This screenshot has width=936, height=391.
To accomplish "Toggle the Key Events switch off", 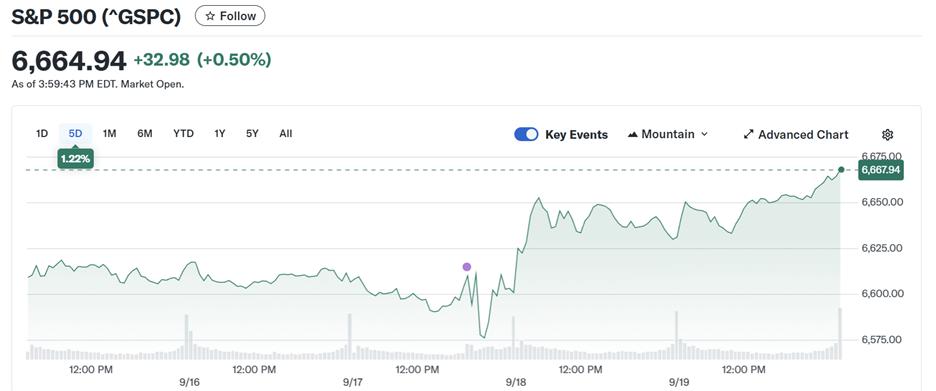I will coord(526,134).
